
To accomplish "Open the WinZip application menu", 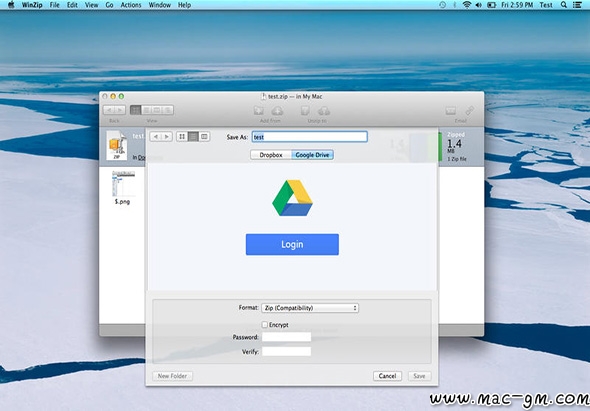I will 32,5.
